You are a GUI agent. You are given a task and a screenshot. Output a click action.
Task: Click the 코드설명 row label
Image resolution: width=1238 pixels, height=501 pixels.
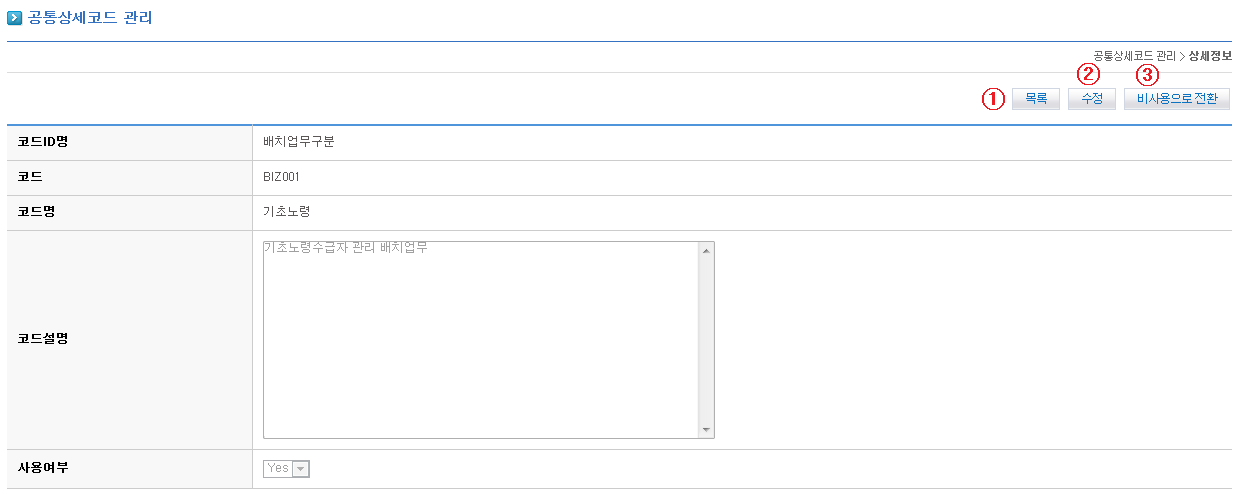(43, 338)
